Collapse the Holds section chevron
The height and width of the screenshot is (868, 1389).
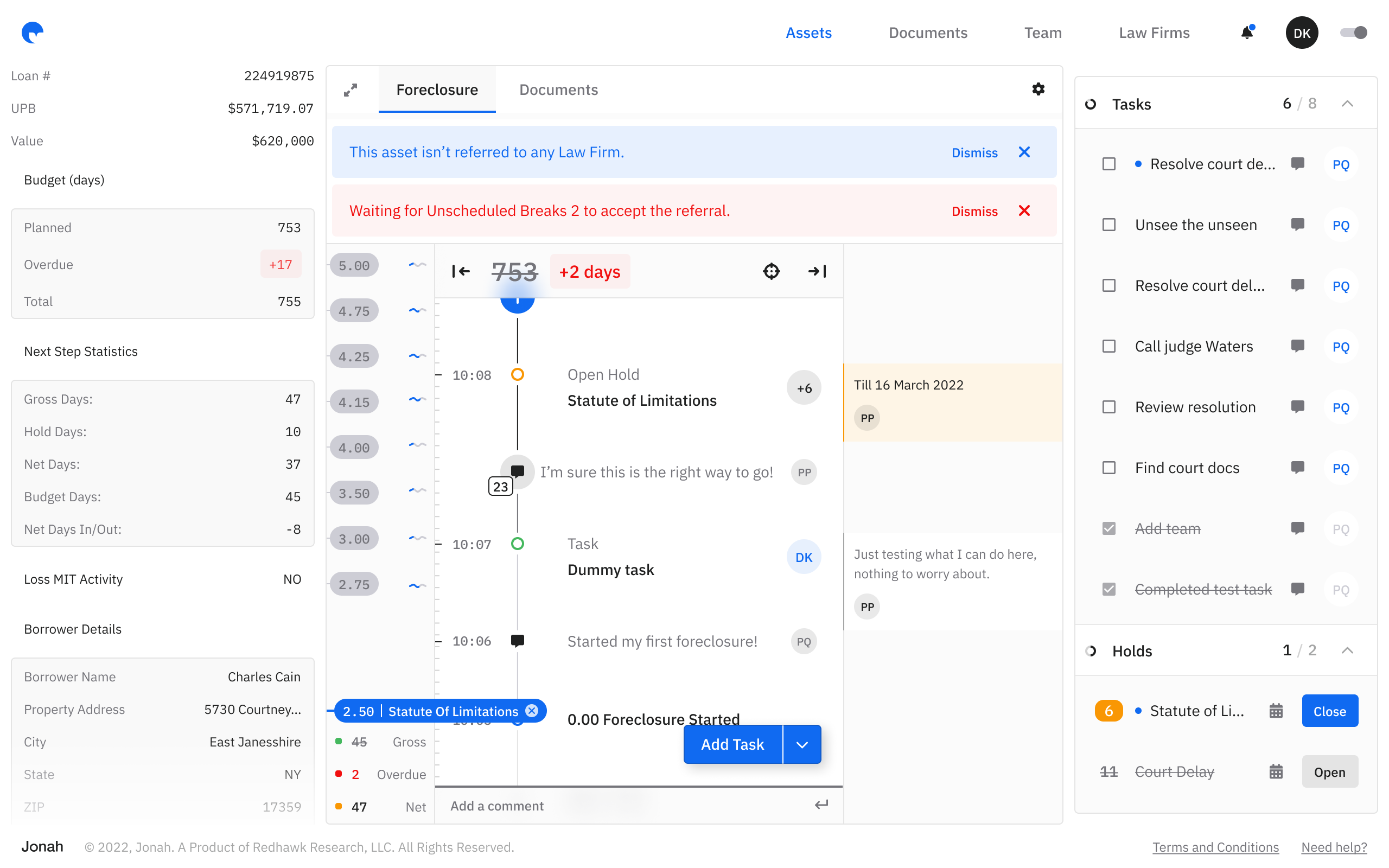pyautogui.click(x=1347, y=650)
